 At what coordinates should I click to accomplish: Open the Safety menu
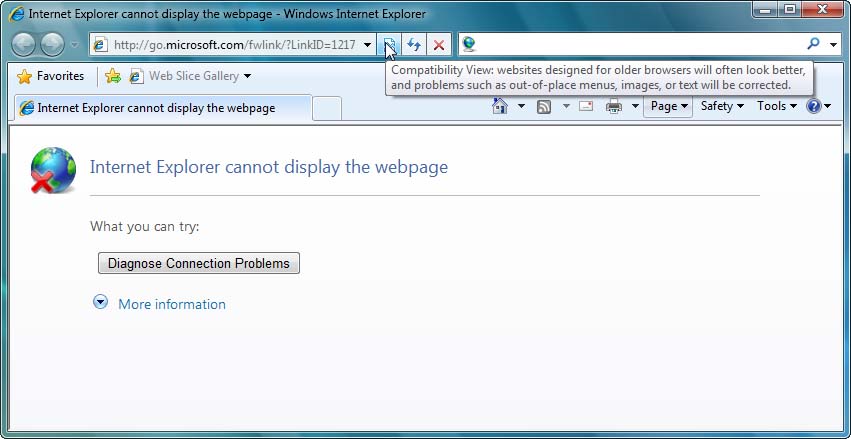click(721, 106)
